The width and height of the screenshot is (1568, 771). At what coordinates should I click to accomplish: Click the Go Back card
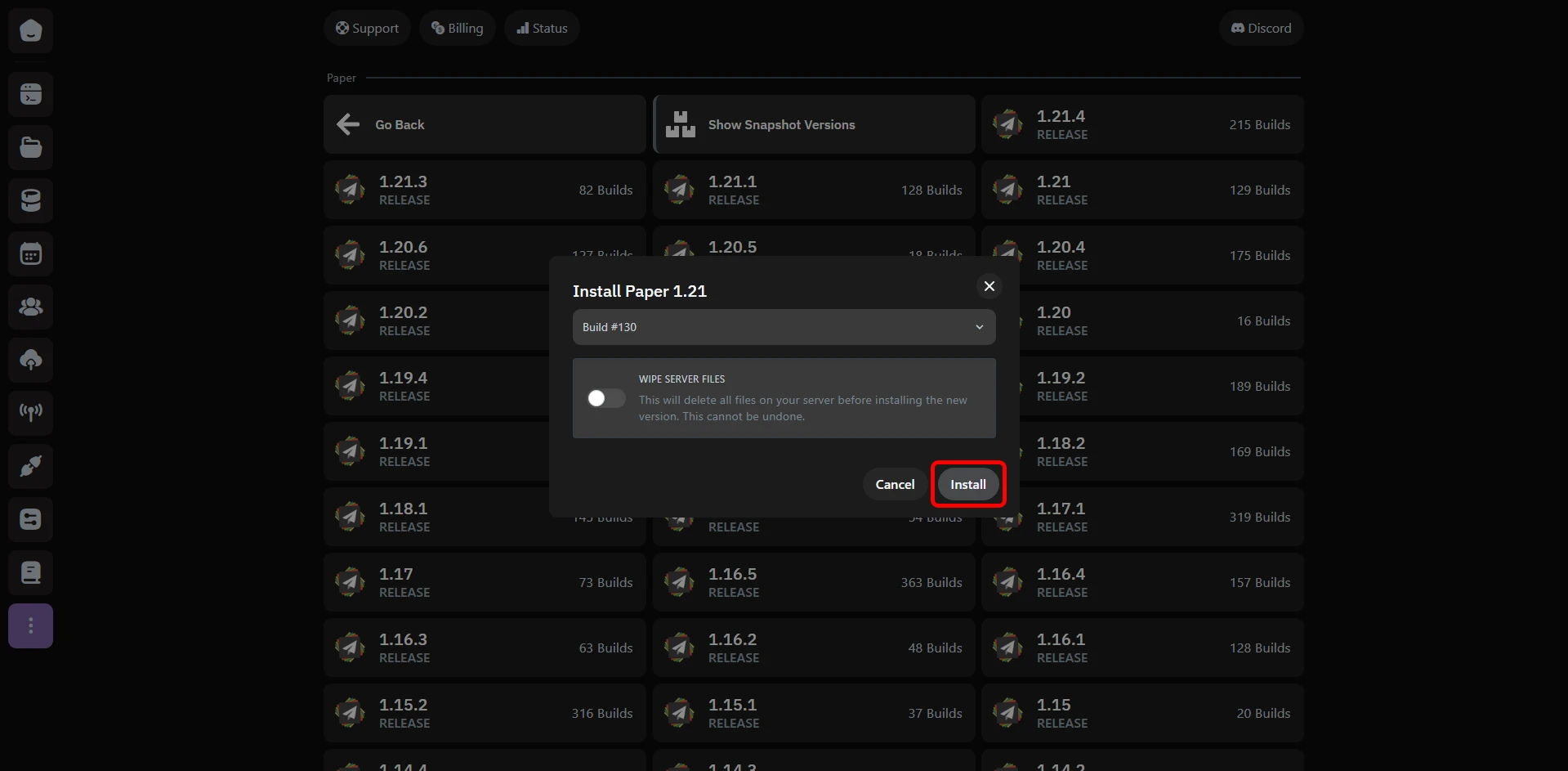pyautogui.click(x=485, y=124)
